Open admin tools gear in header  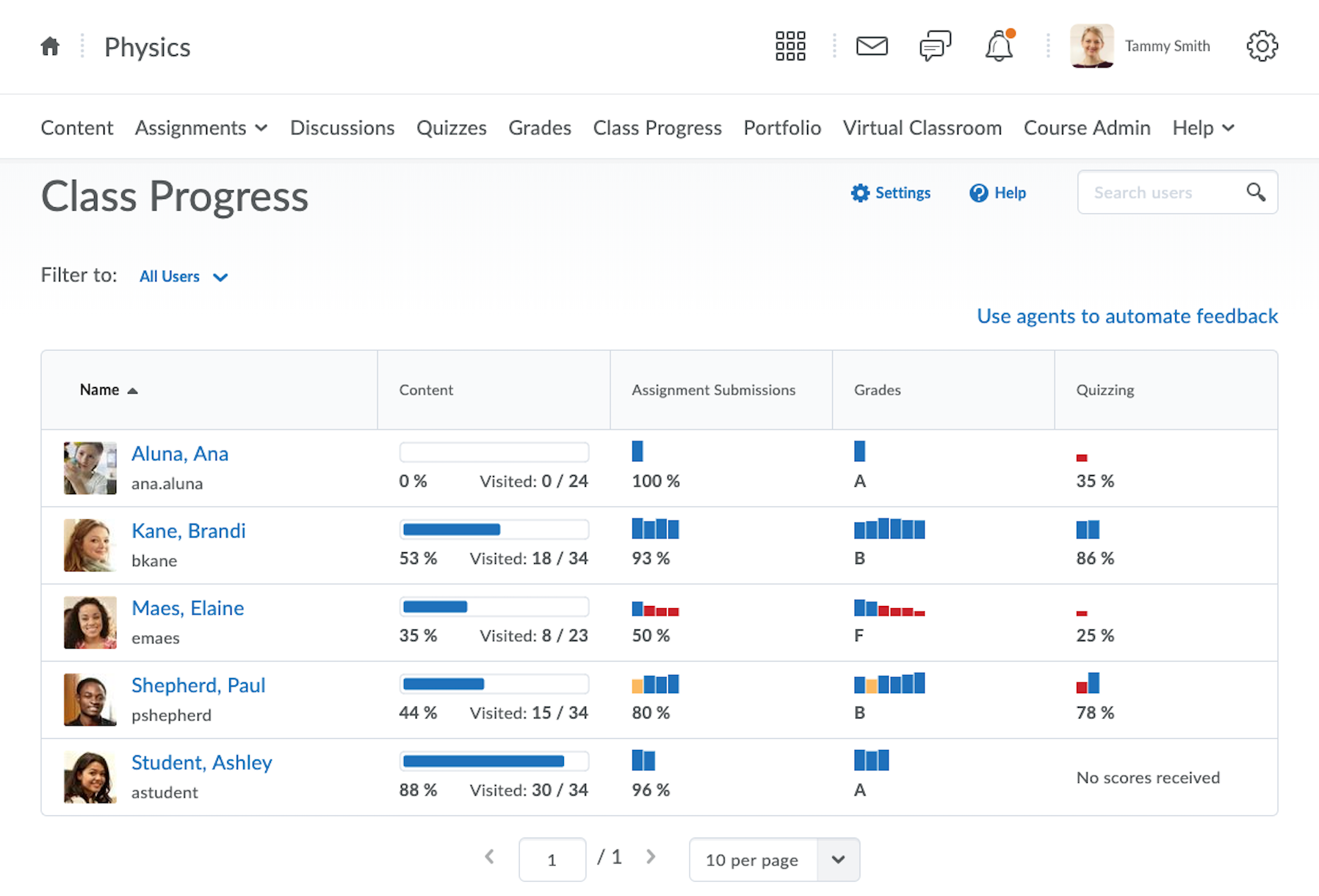click(1262, 46)
